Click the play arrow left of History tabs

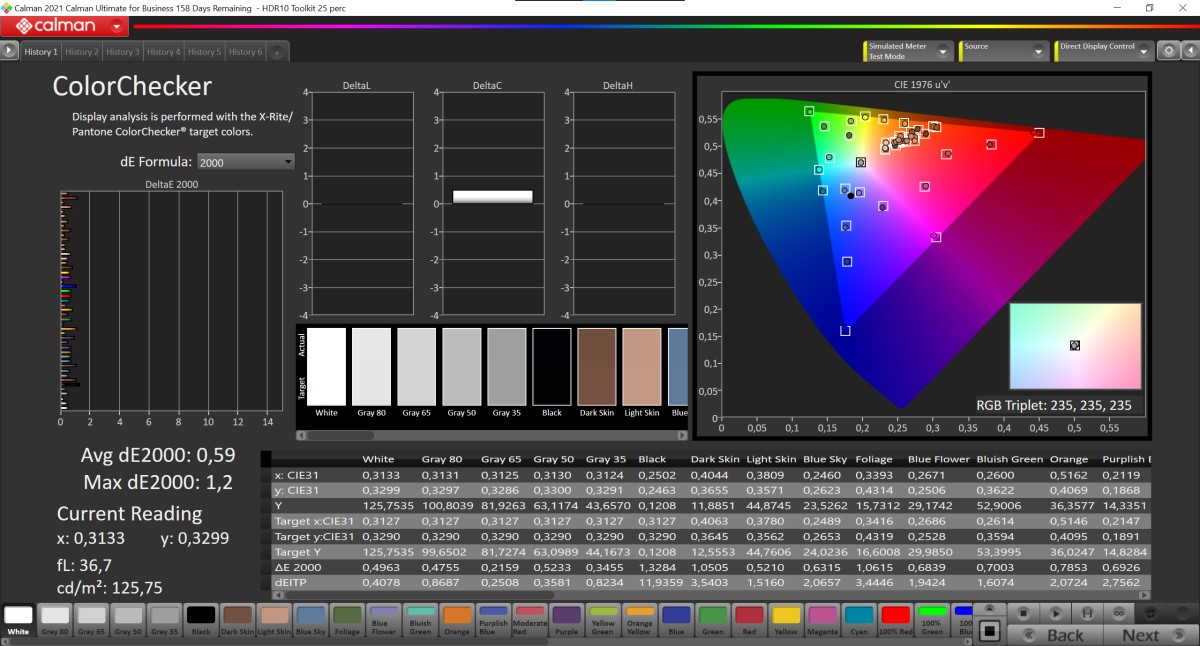click(10, 51)
